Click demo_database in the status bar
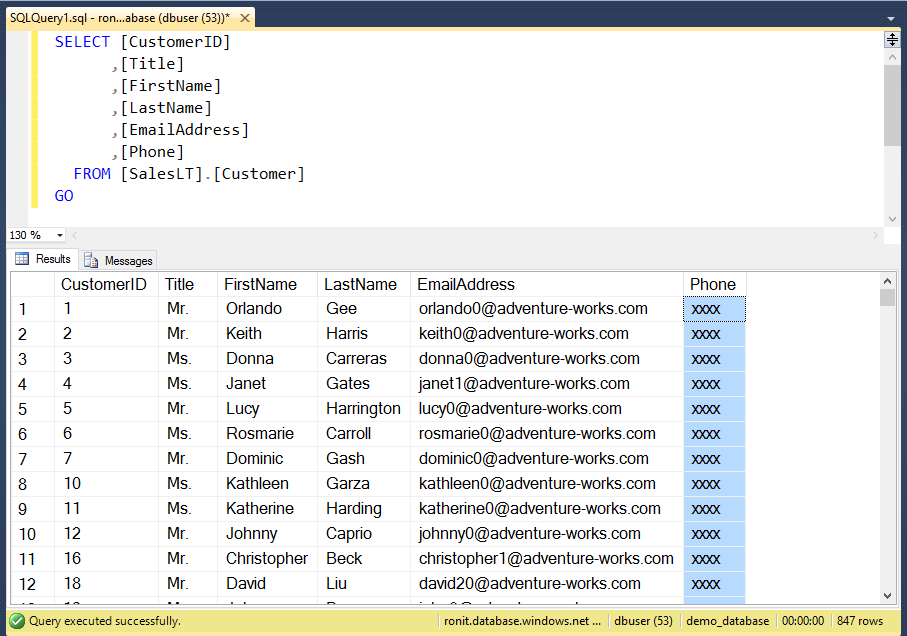907x636 pixels. [x=727, y=621]
